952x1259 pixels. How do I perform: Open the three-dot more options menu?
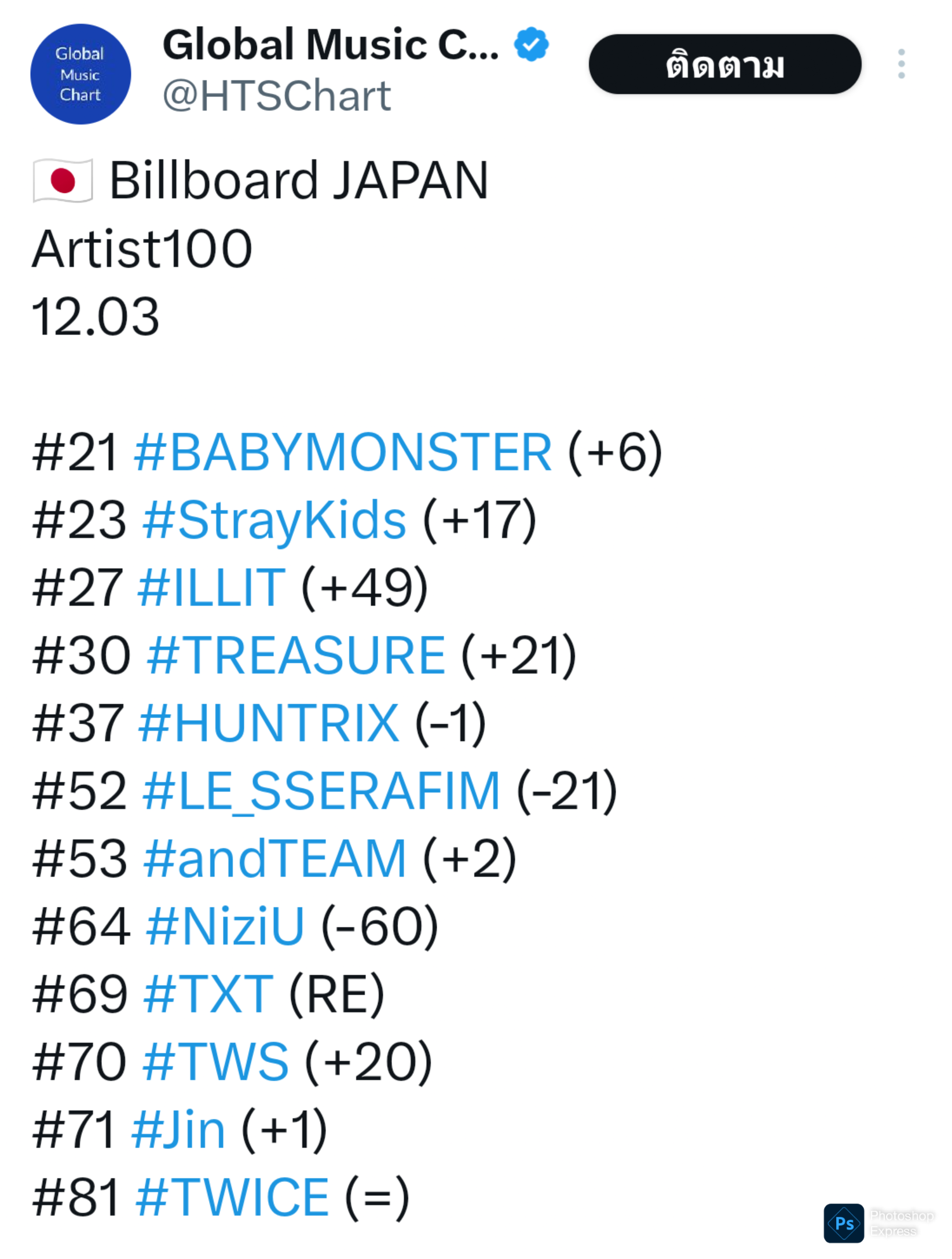pyautogui.click(x=901, y=64)
